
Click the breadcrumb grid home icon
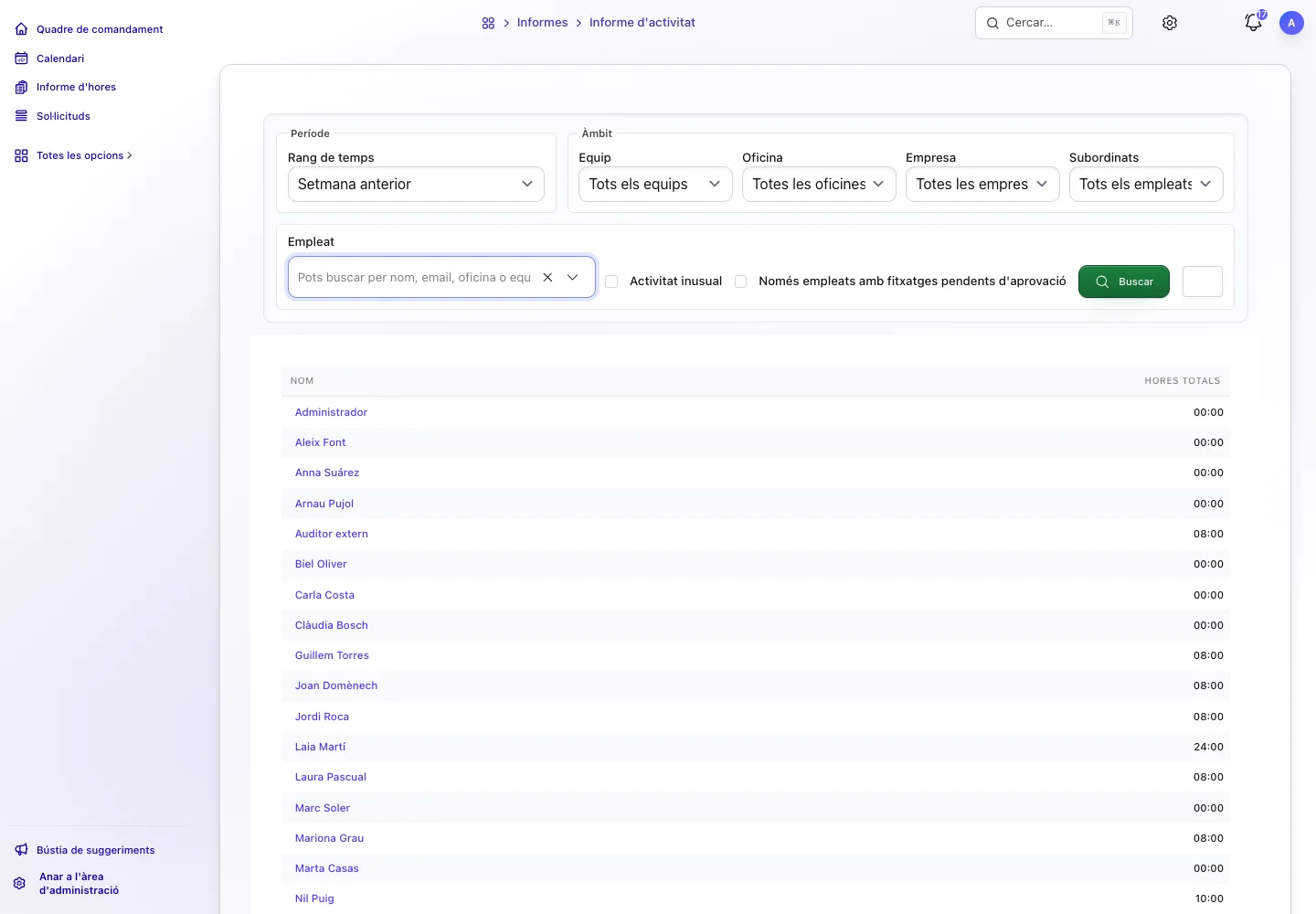[x=488, y=23]
